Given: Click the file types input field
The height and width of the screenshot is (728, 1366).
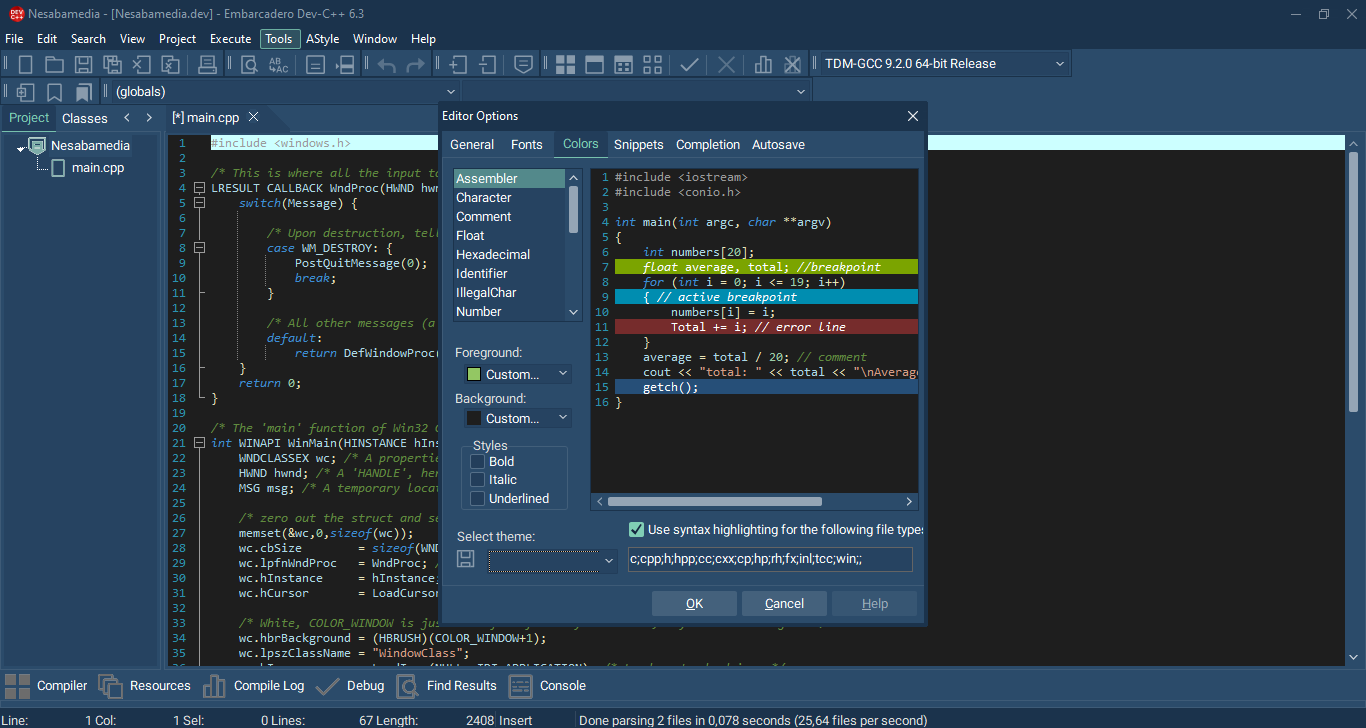Looking at the screenshot, I should click(x=769, y=560).
